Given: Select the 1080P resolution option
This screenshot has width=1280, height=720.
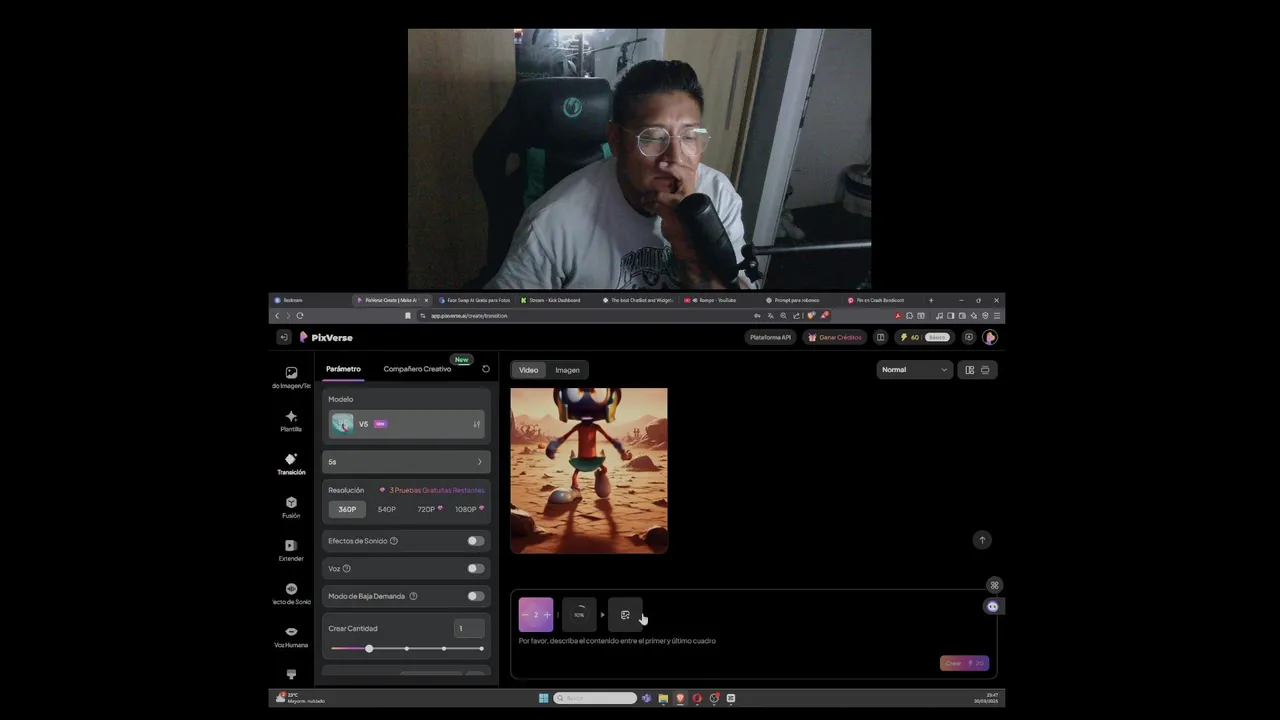Looking at the screenshot, I should pos(468,509).
